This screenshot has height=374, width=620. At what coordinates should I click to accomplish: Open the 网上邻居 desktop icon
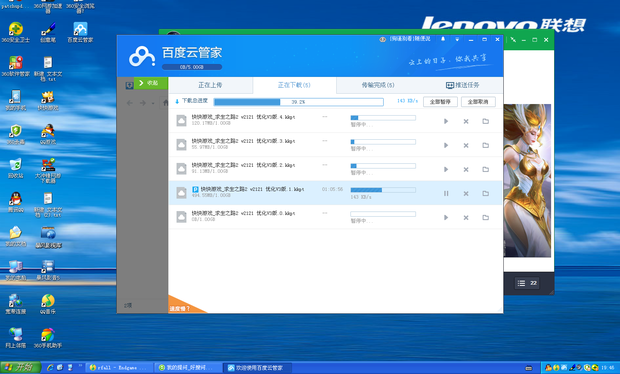point(15,338)
